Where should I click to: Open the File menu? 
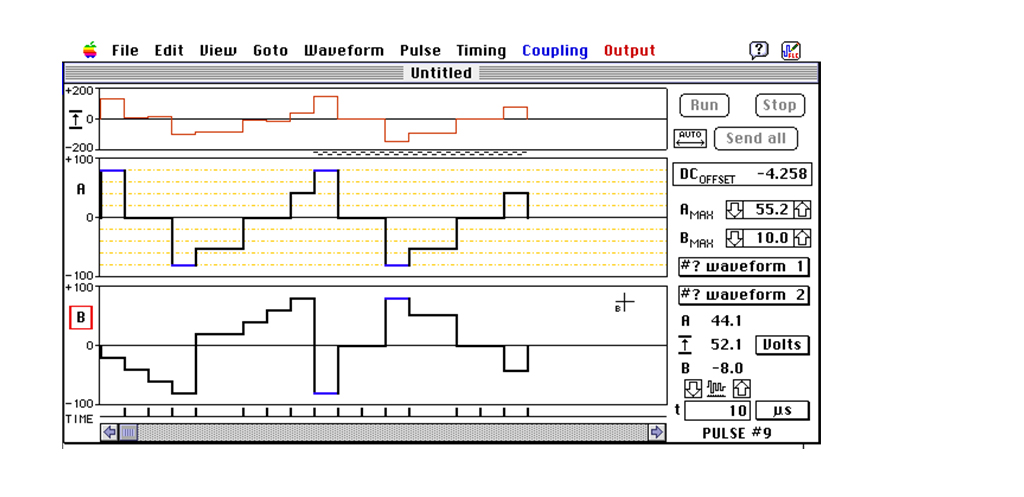click(125, 50)
